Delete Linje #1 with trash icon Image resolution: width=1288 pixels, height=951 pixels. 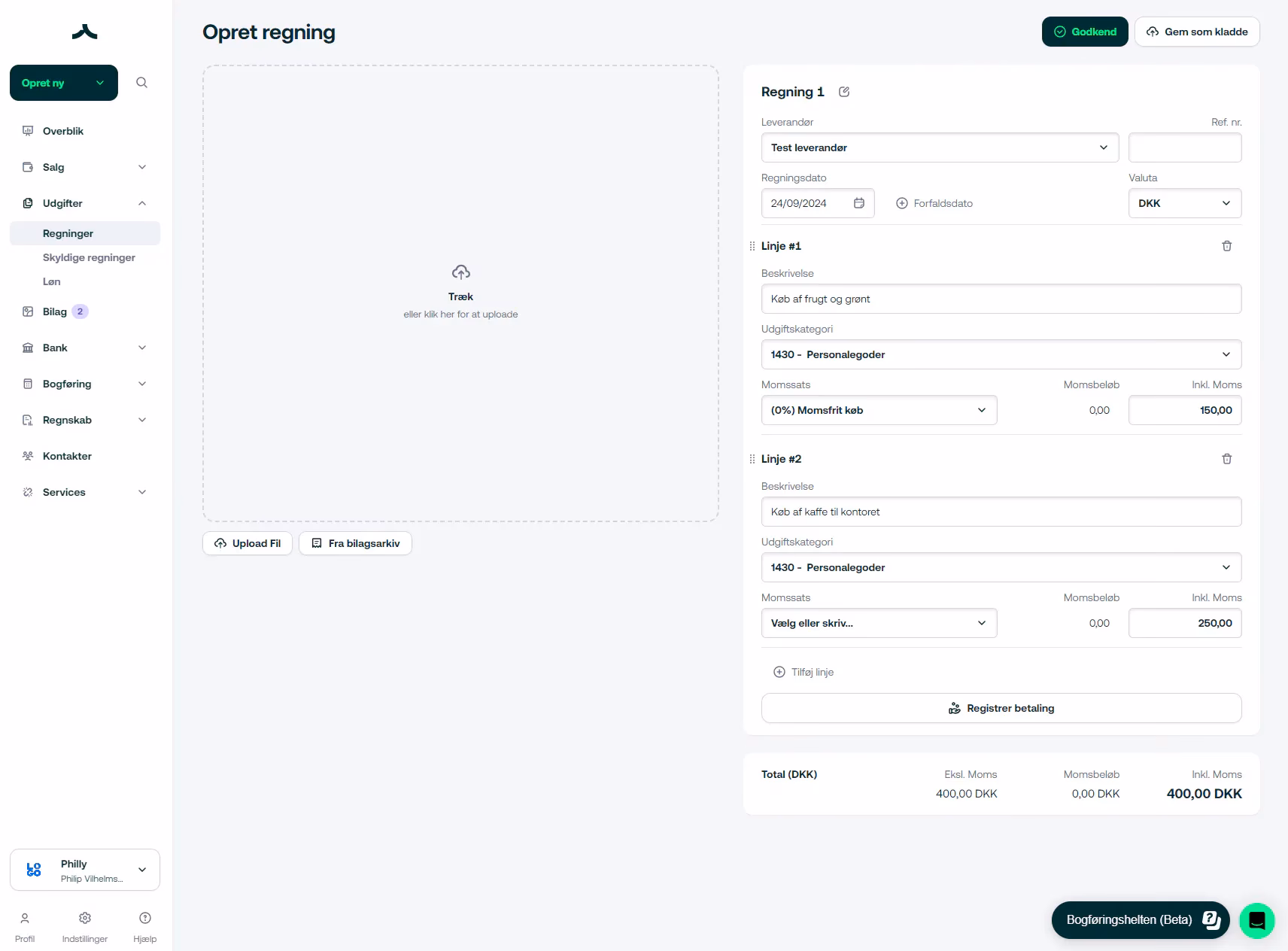click(x=1226, y=246)
